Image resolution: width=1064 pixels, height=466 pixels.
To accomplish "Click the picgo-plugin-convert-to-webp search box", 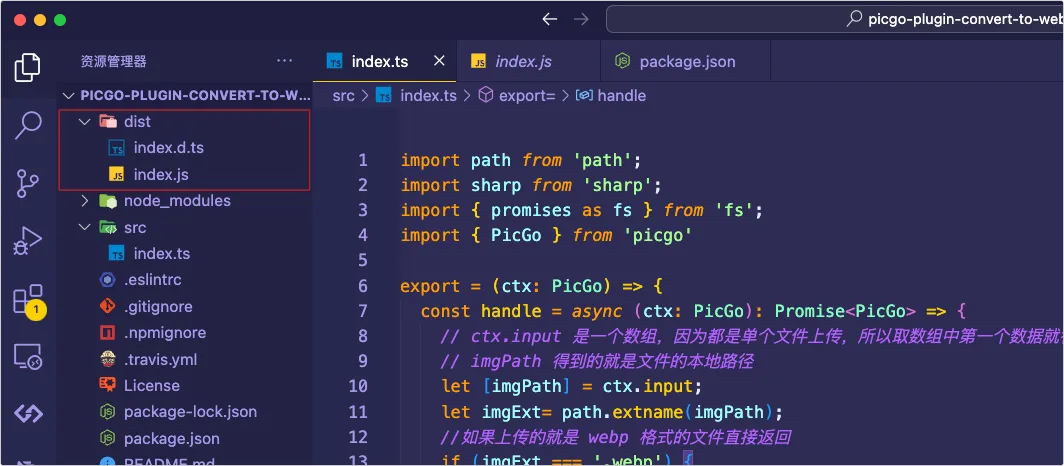I will pyautogui.click(x=835, y=19).
